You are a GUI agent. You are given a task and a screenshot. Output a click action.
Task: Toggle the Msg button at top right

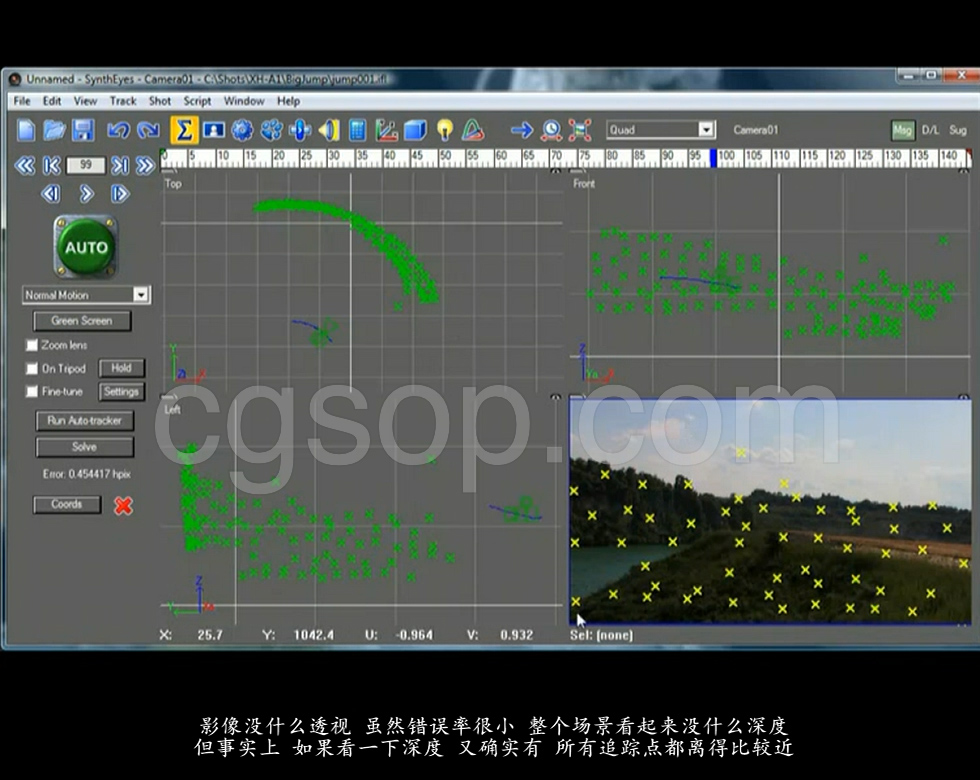[x=902, y=130]
